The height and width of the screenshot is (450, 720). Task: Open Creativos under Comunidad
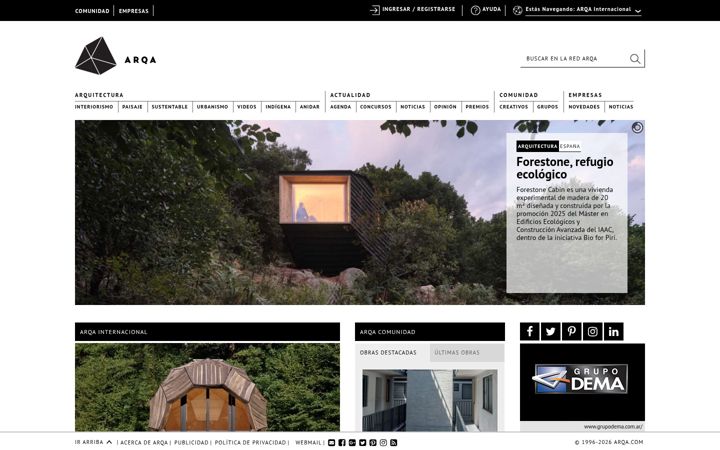click(x=513, y=107)
